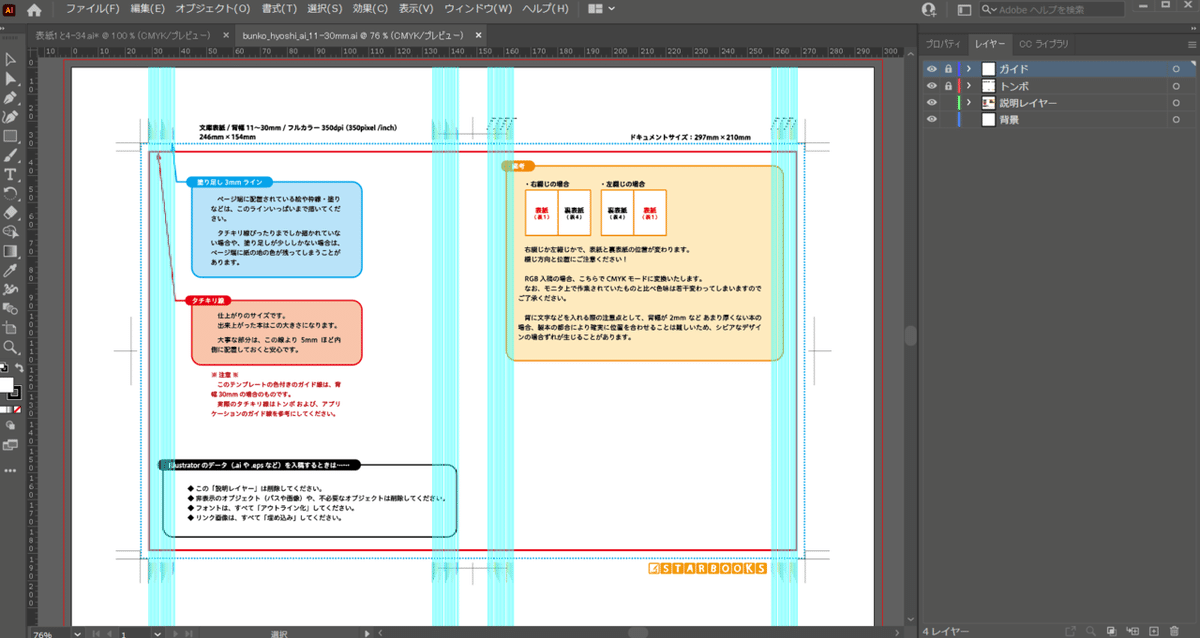This screenshot has width=1200, height=638.
Task: Click the next page navigation button
Action: click(173, 632)
